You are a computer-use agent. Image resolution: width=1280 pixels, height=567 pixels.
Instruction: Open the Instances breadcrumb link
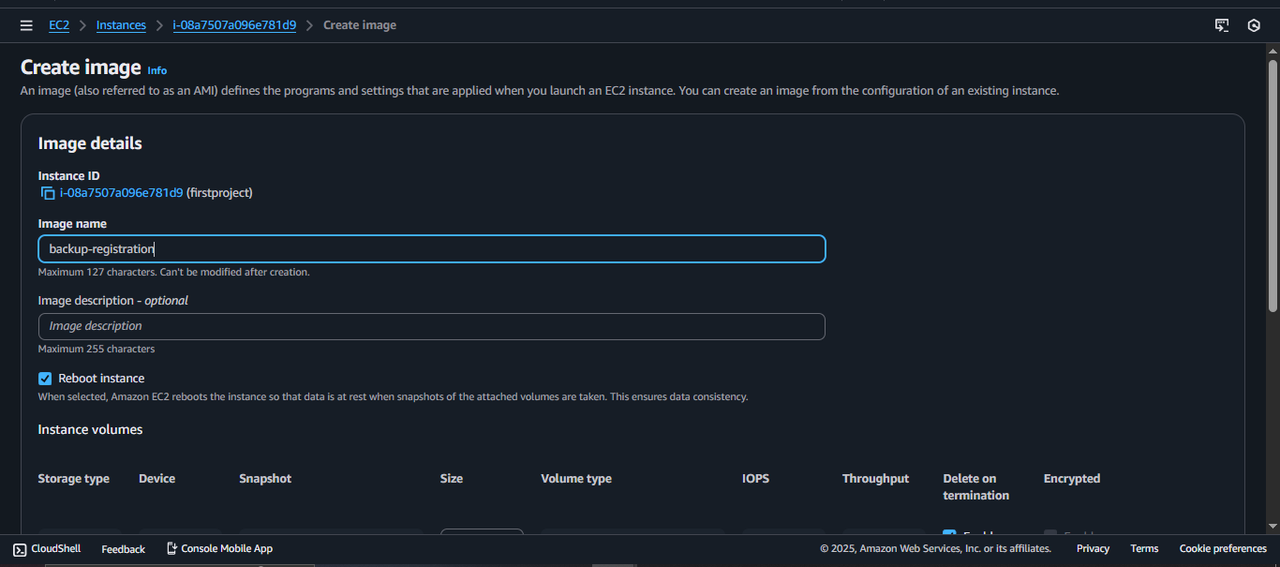(121, 25)
